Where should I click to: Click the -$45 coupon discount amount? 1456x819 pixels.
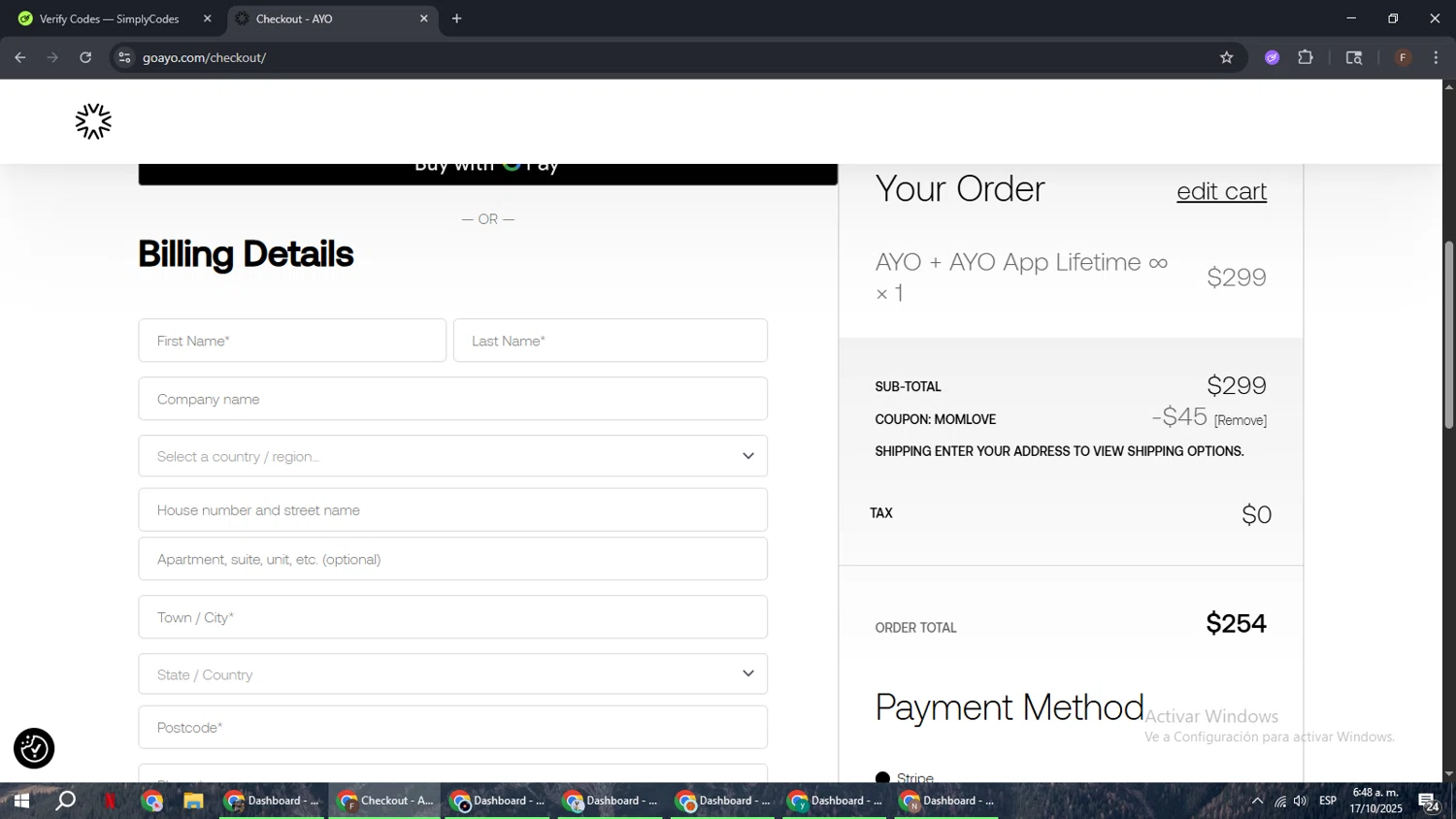tap(1179, 416)
